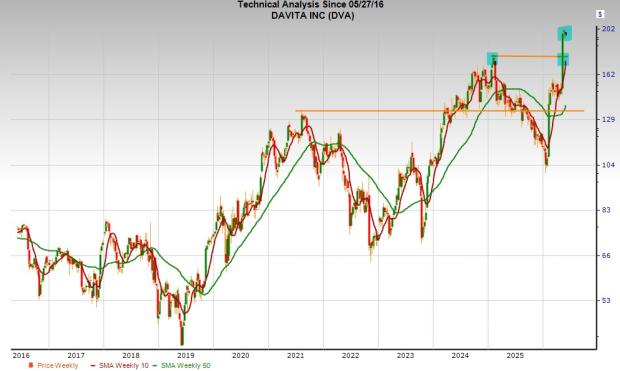Click the SMA Weekly 10 legend entry
Screen dimensions: 620x371
pyautogui.click(x=119, y=365)
